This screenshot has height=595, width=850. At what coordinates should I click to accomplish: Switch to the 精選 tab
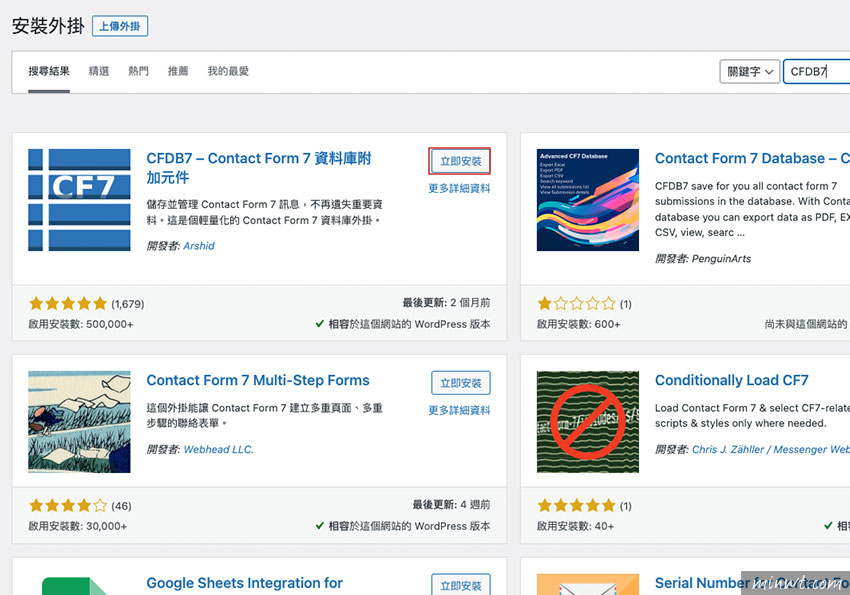pyautogui.click(x=99, y=71)
